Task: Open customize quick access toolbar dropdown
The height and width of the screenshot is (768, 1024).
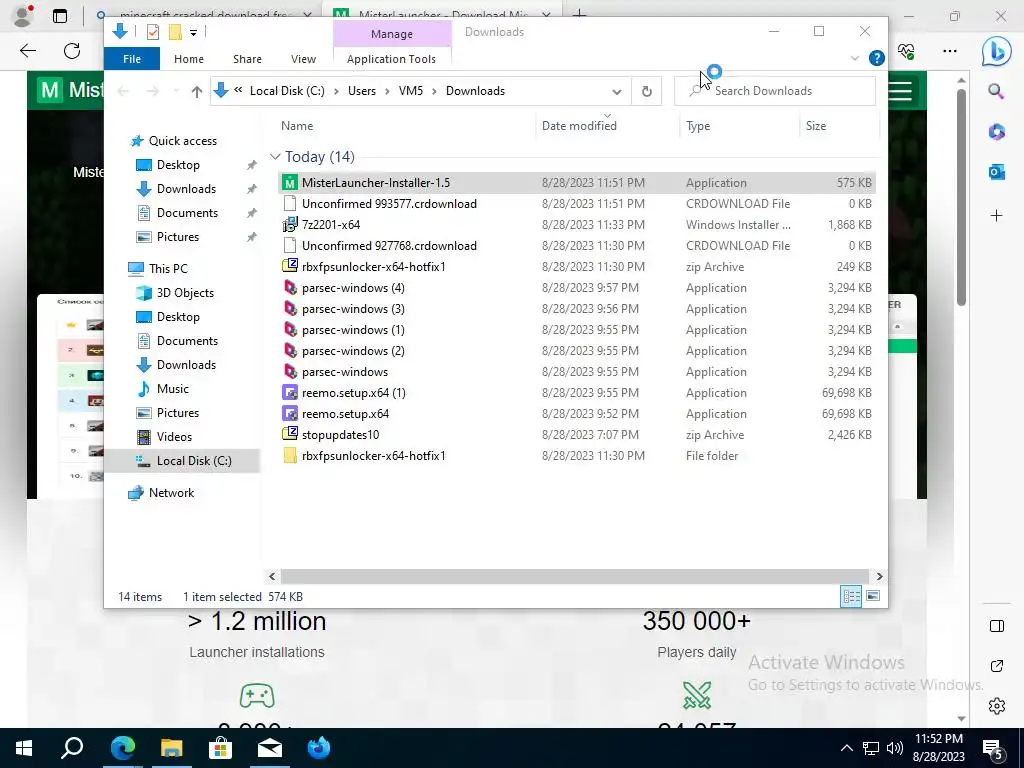Action: click(x=193, y=32)
